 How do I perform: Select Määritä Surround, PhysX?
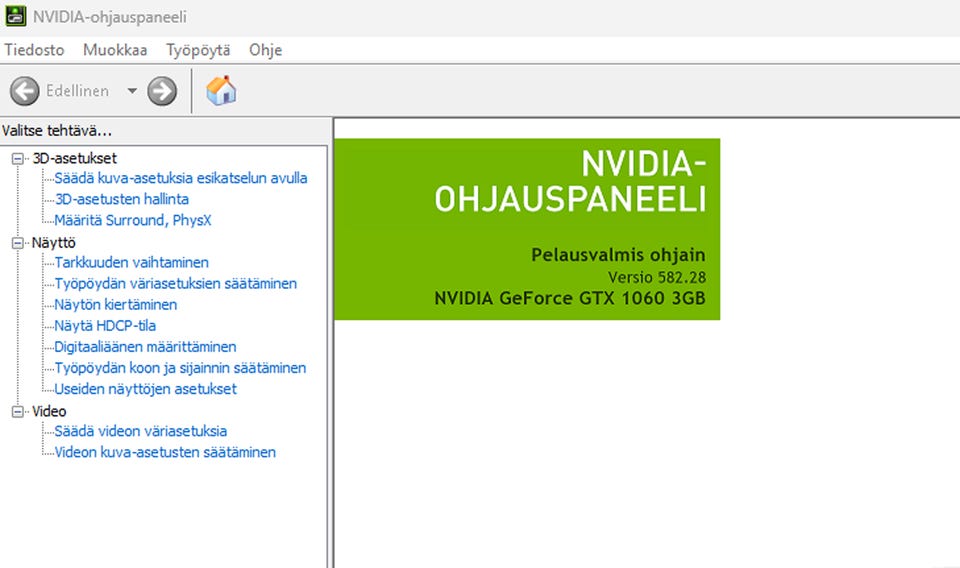click(133, 220)
